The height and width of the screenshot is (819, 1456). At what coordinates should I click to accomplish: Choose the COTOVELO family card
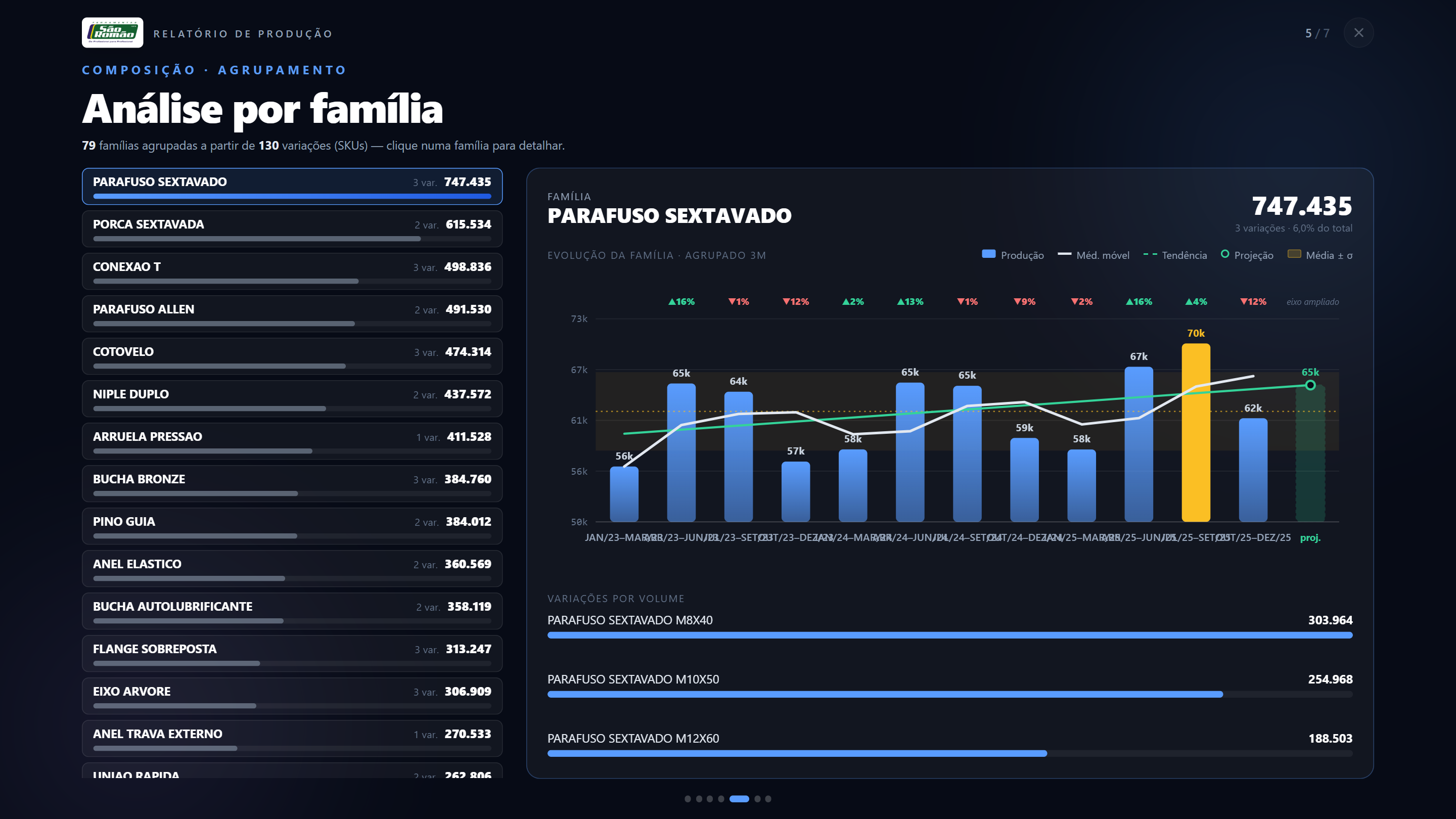[292, 356]
